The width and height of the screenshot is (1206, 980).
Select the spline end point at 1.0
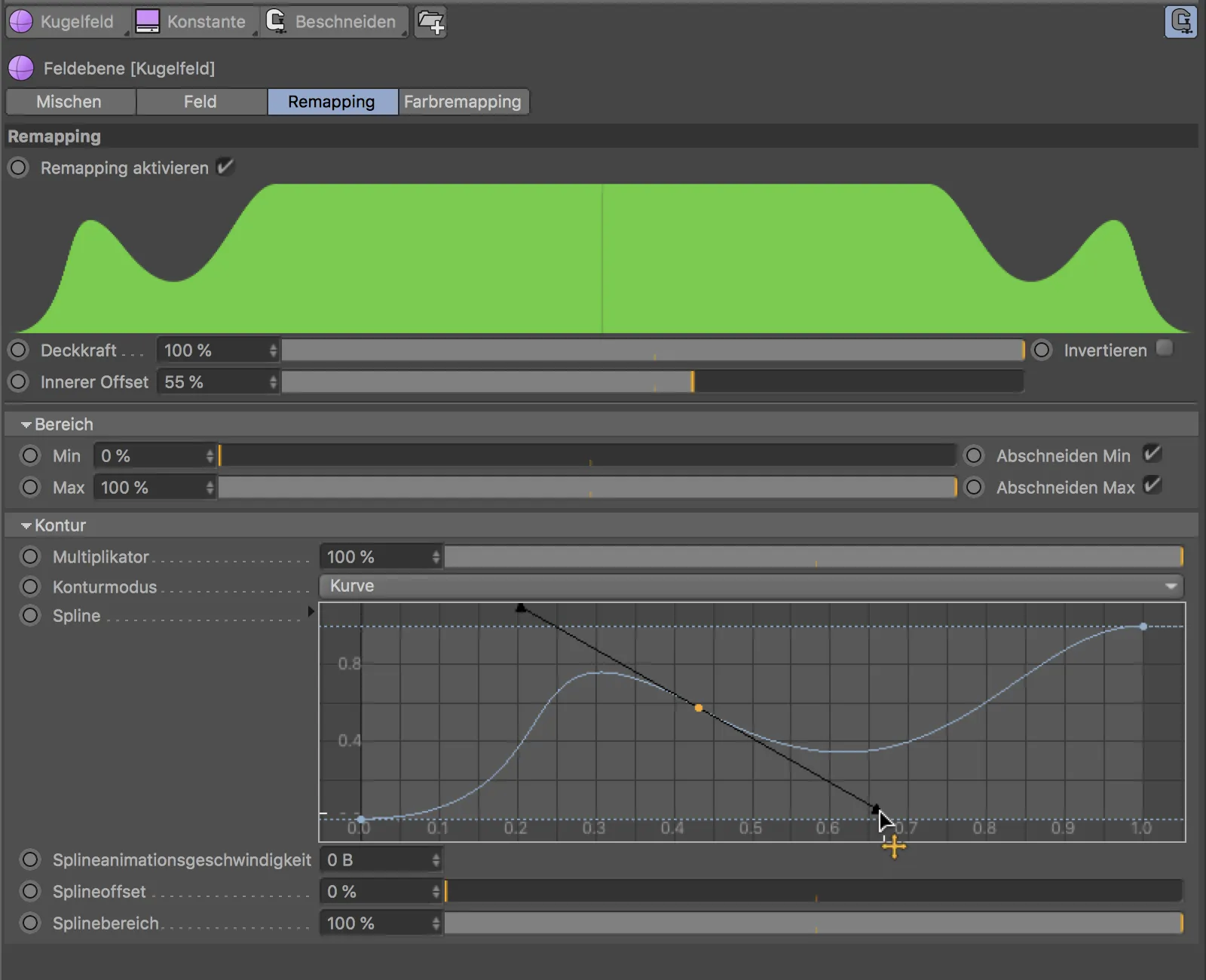click(x=1143, y=626)
